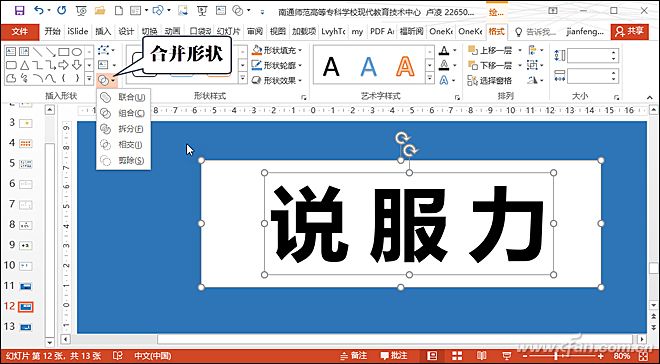Open Edit Shape points button
660x364 pixels.
click(106, 50)
